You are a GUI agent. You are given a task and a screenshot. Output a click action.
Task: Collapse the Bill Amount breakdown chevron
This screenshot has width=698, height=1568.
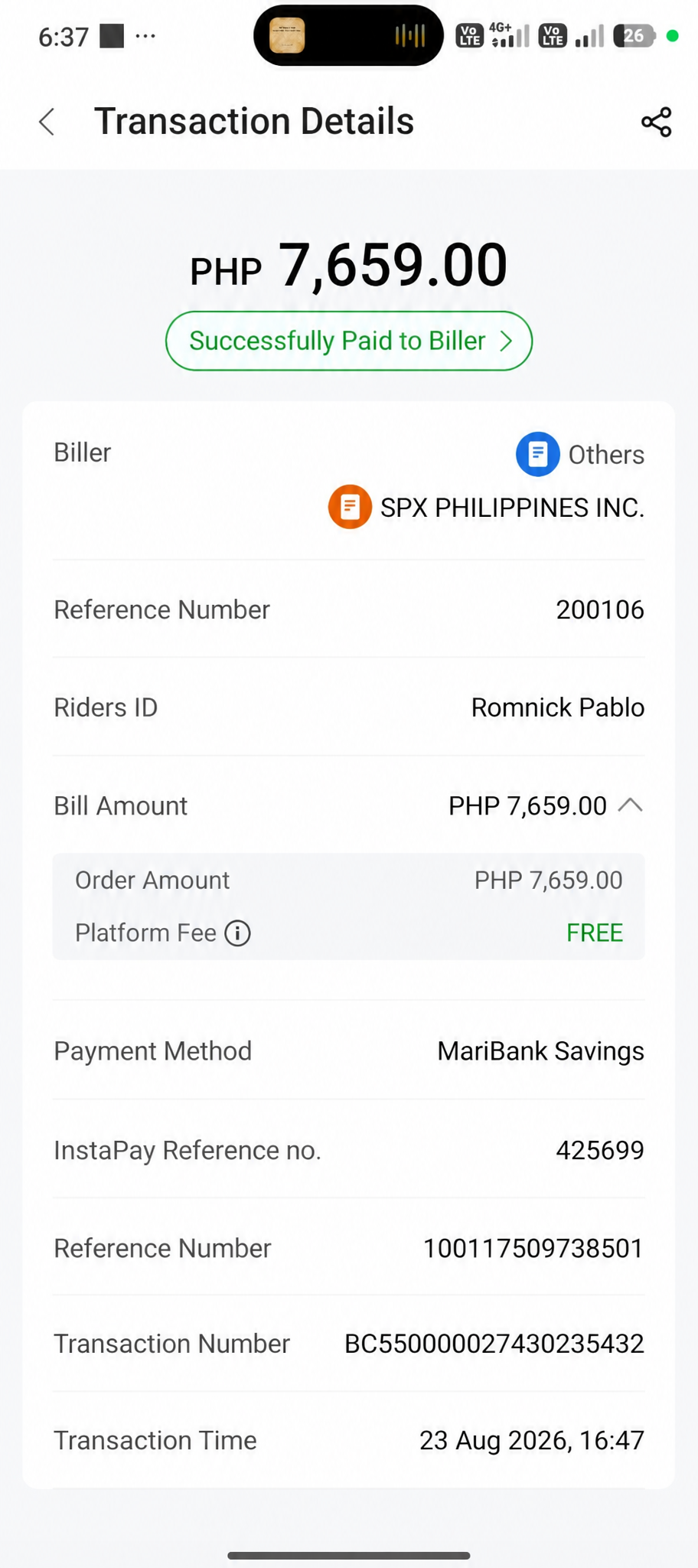pyautogui.click(x=630, y=805)
